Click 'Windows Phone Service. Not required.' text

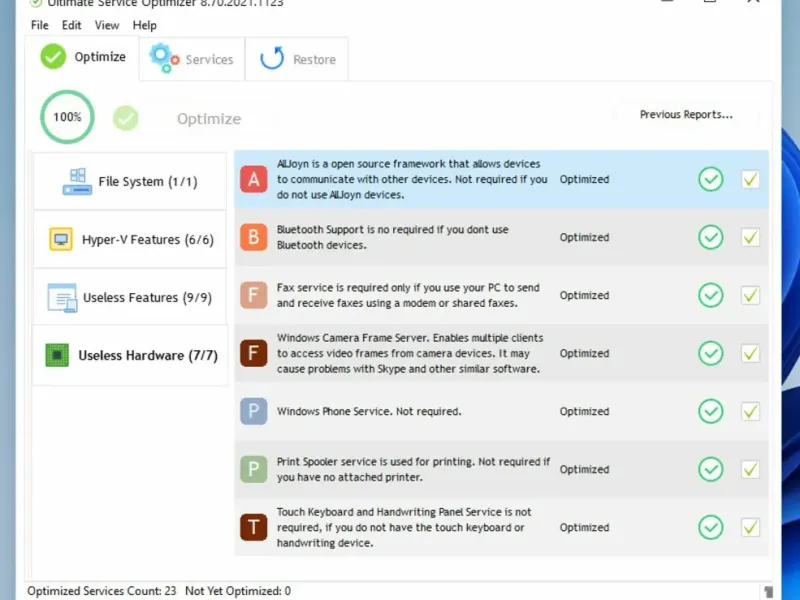[369, 411]
